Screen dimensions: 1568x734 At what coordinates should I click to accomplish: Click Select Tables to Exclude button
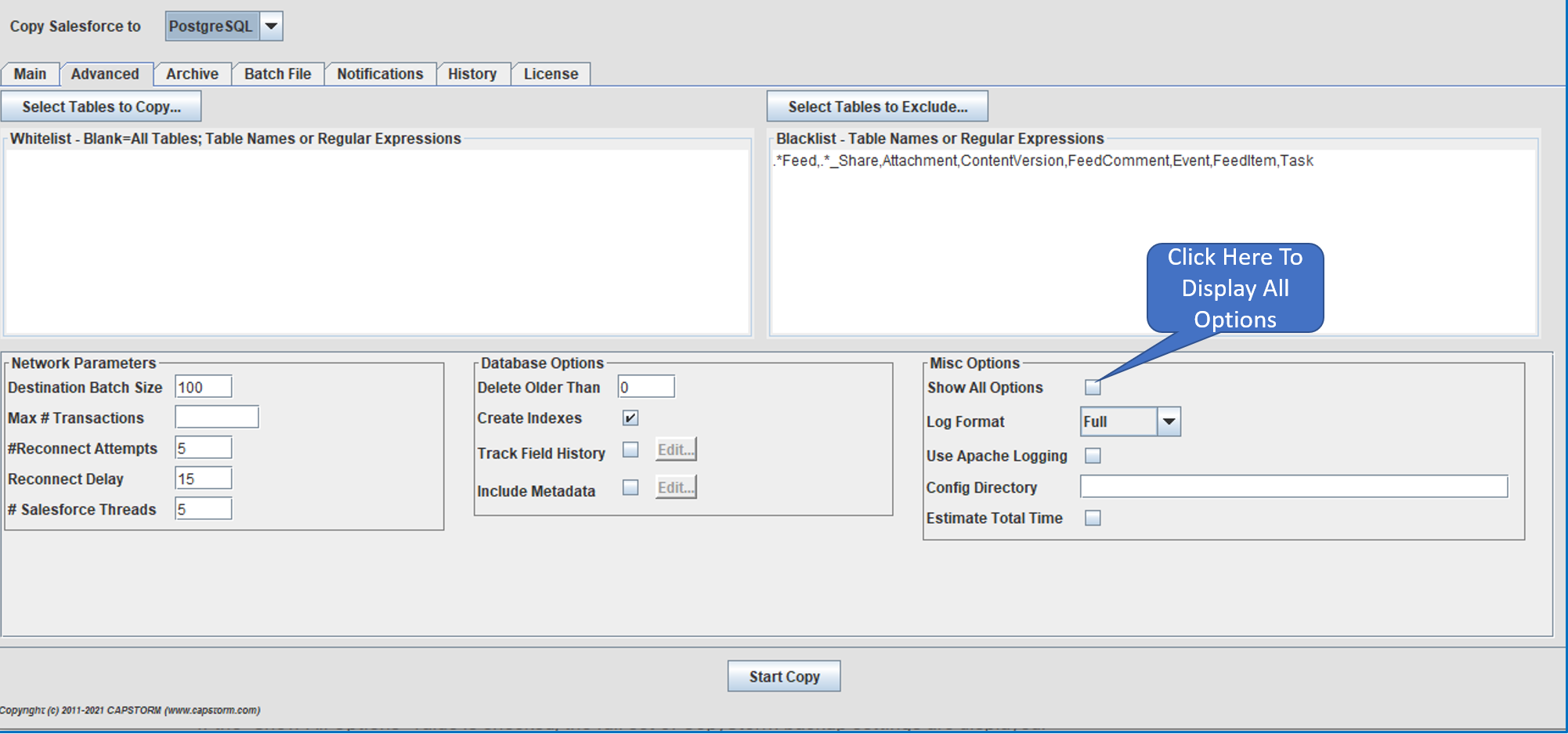877,107
